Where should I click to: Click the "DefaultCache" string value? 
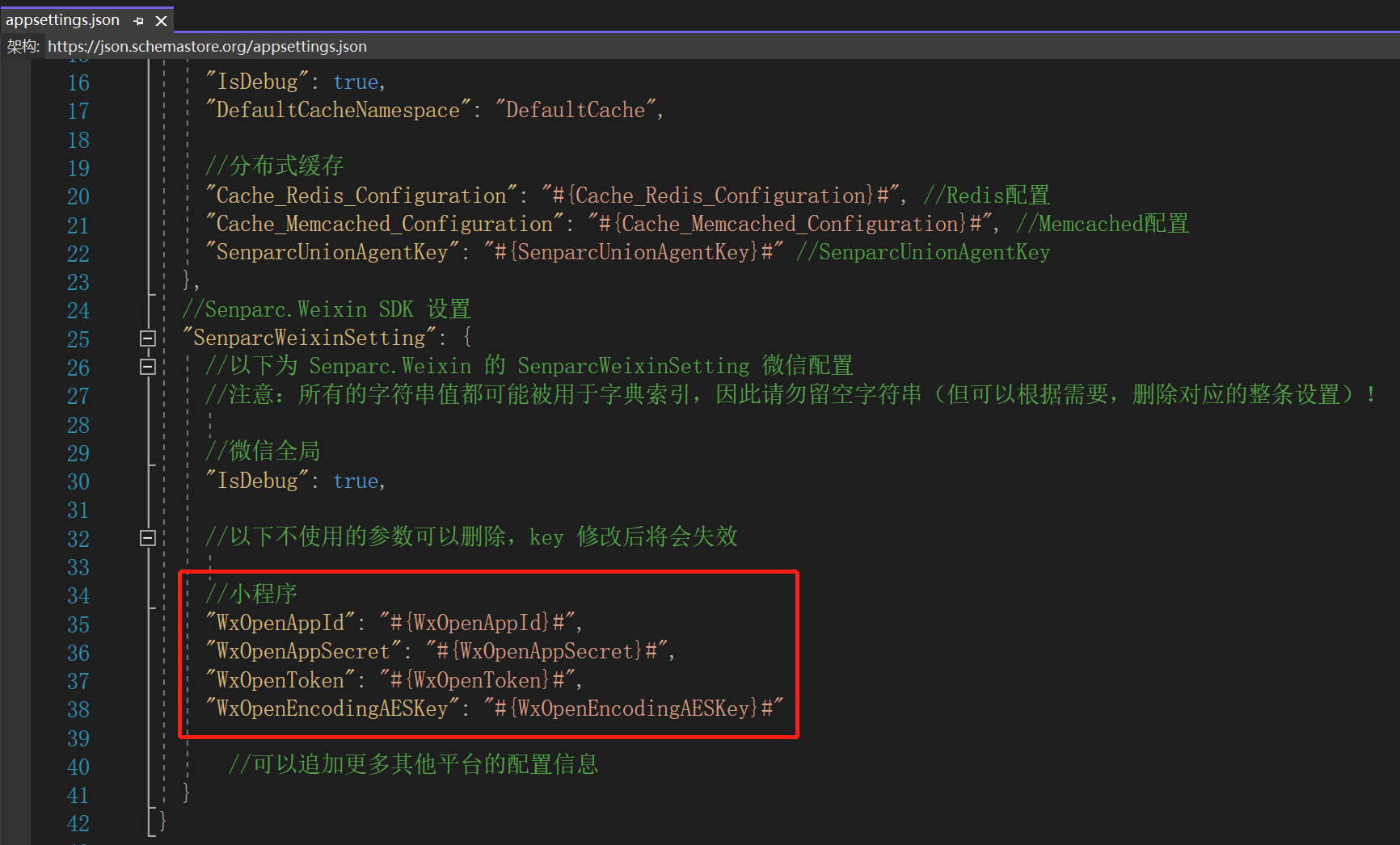[575, 110]
